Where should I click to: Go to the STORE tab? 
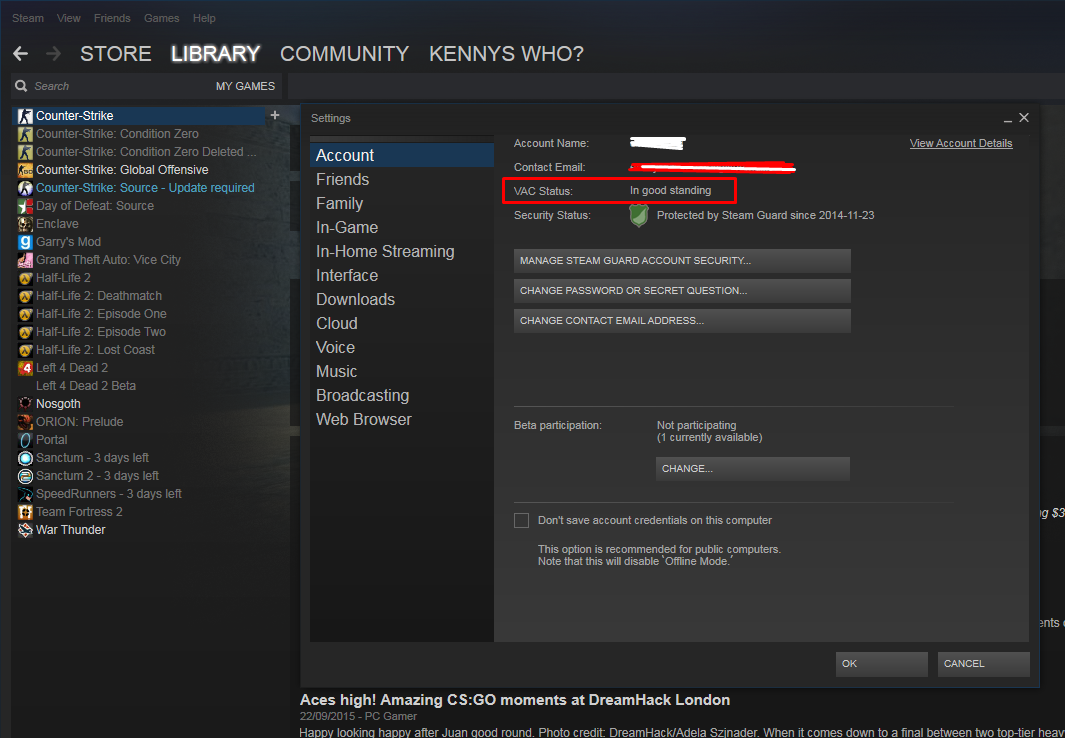tap(115, 54)
